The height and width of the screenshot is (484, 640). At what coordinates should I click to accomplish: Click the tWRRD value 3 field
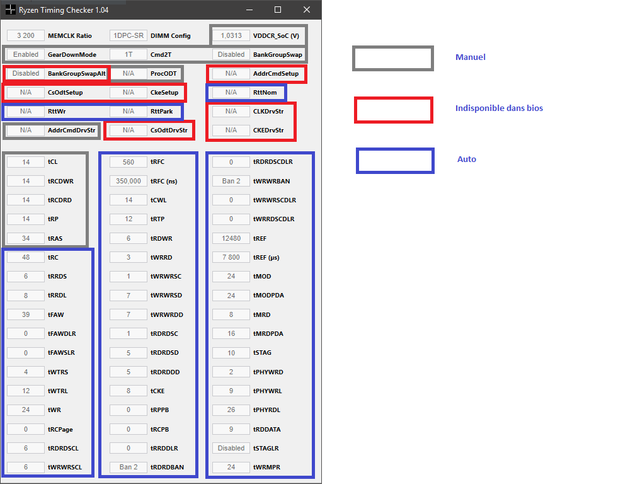(128, 257)
